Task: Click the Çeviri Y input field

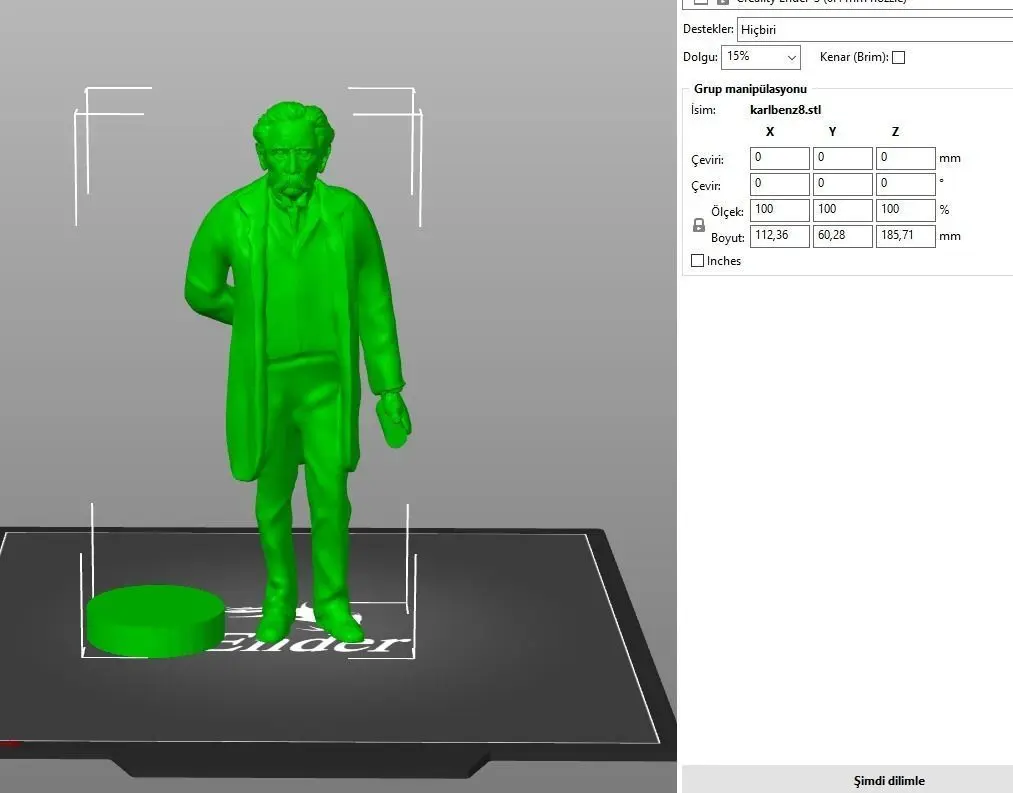Action: pos(842,158)
